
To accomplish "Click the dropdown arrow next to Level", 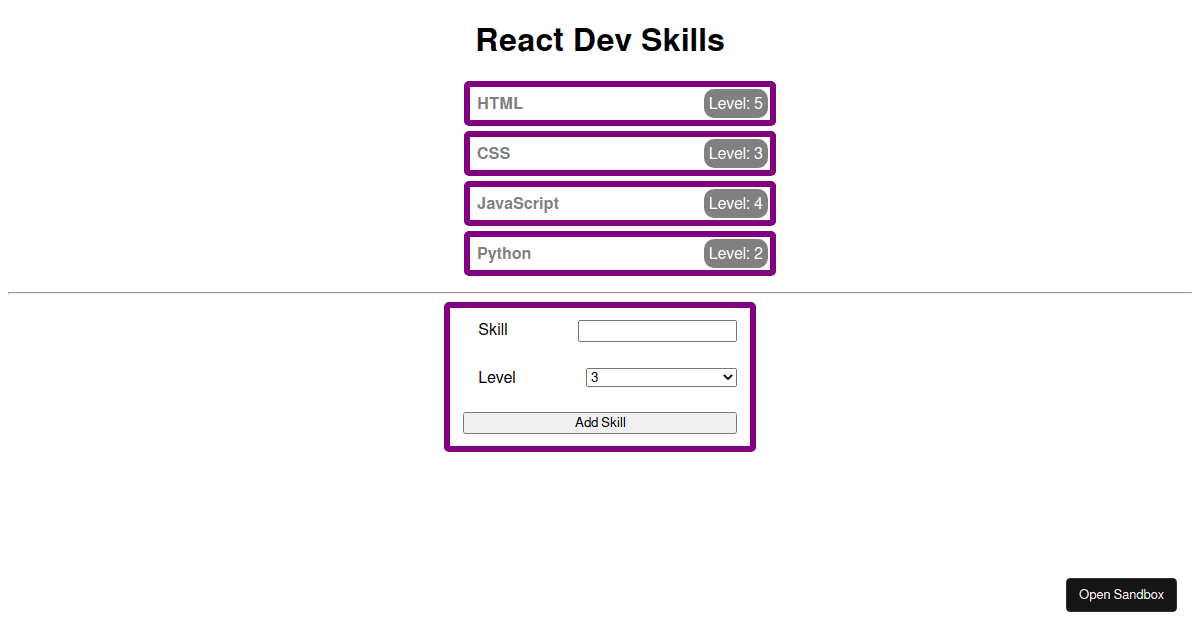I will click(x=727, y=377).
